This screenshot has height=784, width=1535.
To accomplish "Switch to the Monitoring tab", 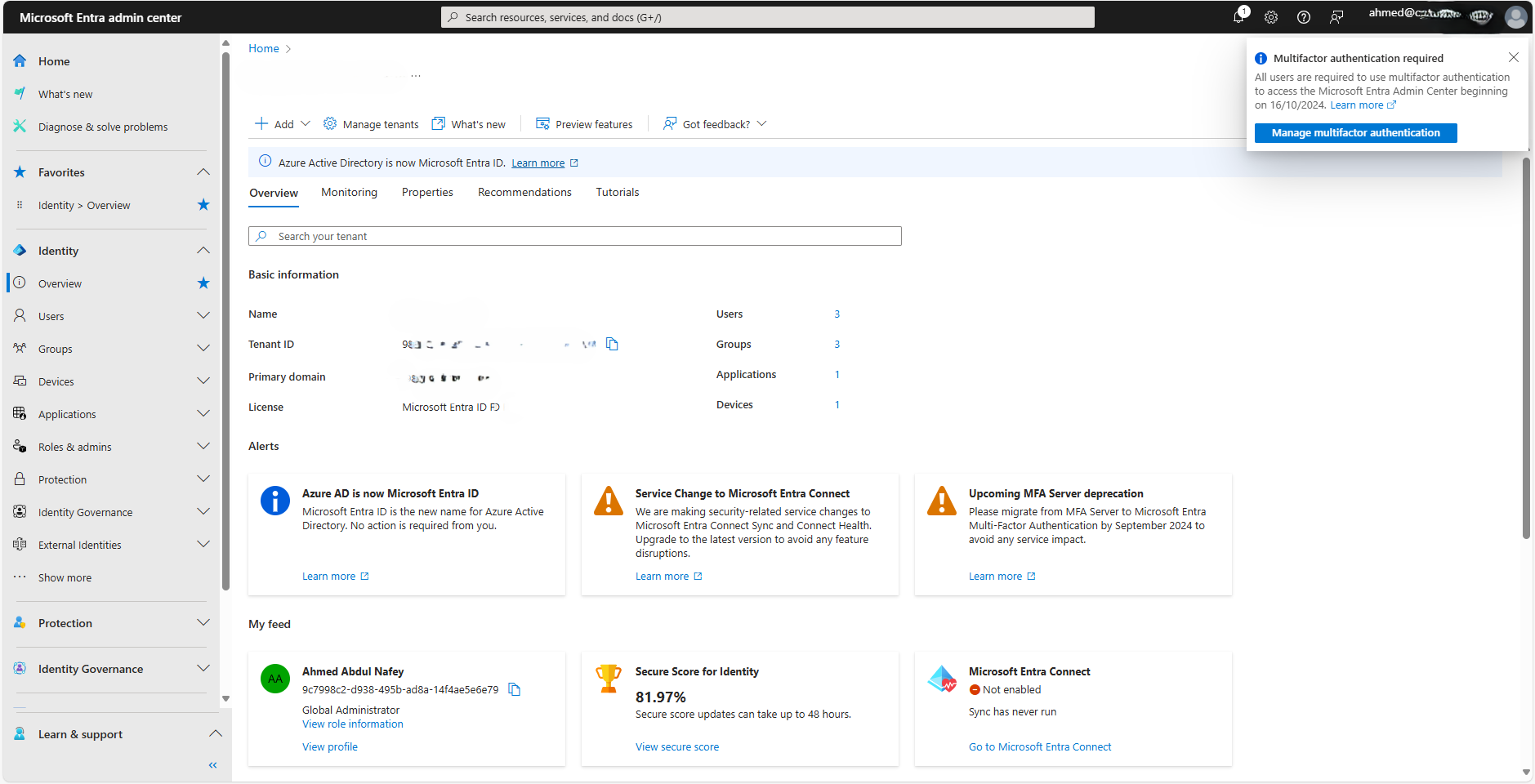I will coord(349,192).
